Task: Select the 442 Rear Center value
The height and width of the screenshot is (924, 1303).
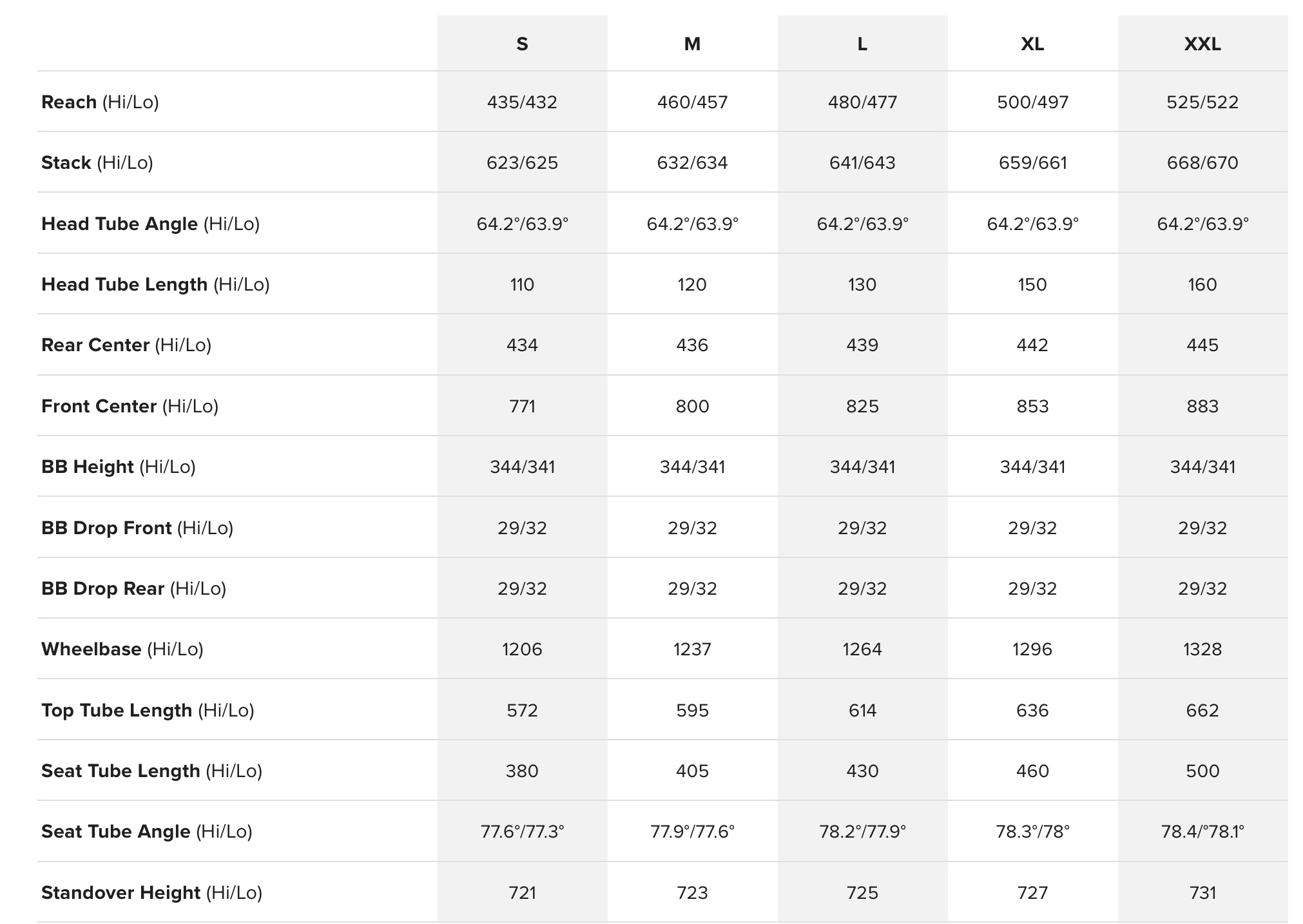Action: click(1032, 345)
